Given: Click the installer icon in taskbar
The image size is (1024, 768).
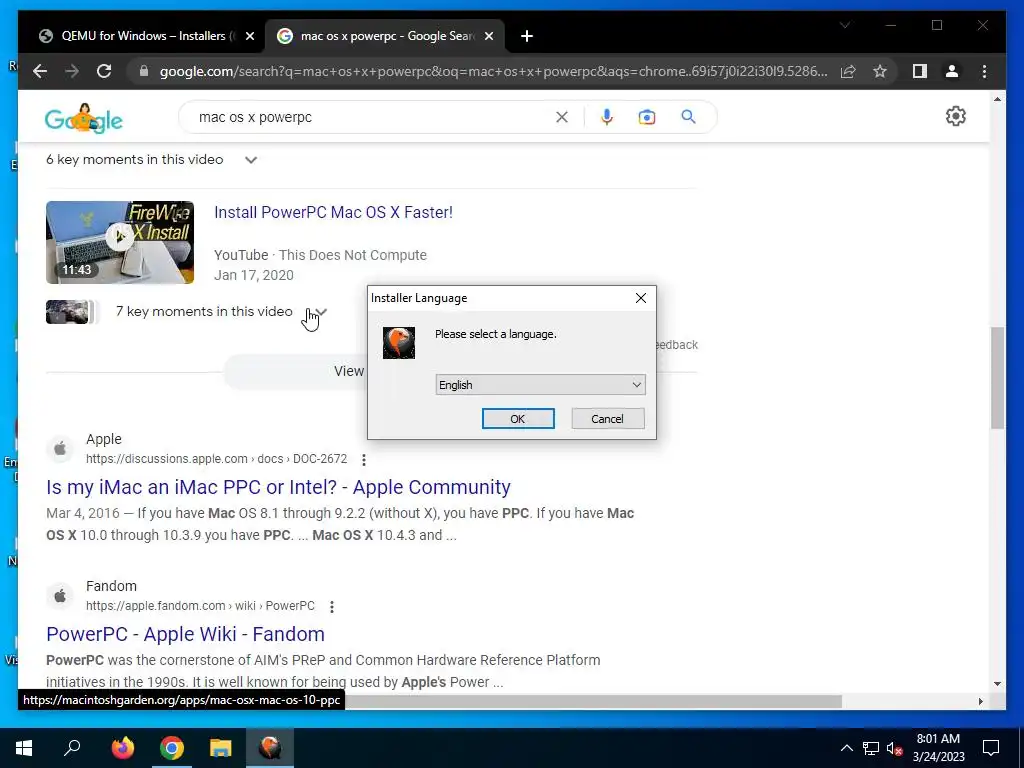Looking at the screenshot, I should click(x=270, y=748).
